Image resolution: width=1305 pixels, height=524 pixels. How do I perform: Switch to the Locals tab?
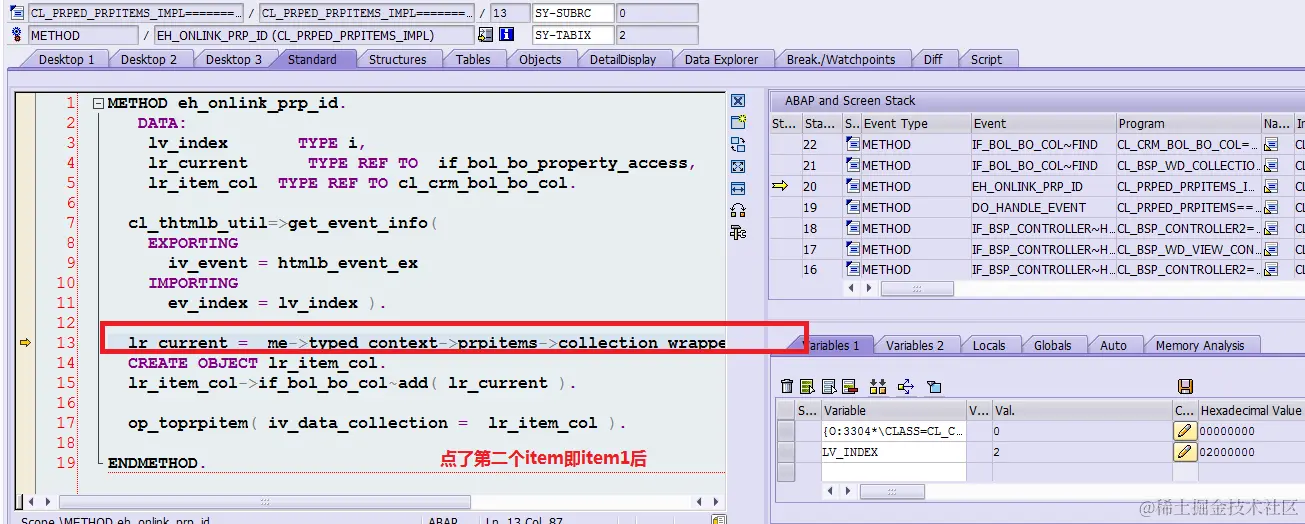(x=989, y=345)
